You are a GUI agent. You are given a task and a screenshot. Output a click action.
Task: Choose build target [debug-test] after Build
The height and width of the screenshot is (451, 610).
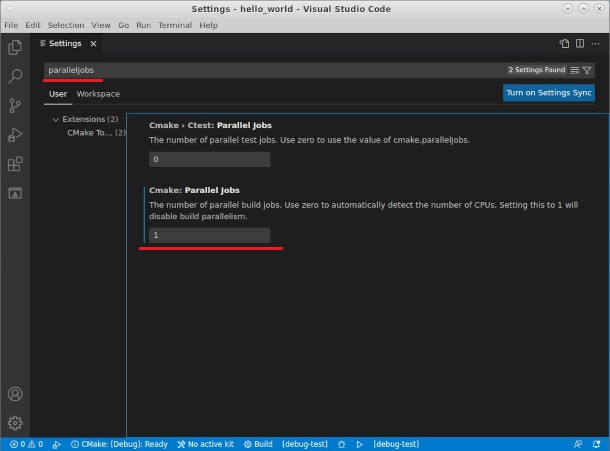305,444
